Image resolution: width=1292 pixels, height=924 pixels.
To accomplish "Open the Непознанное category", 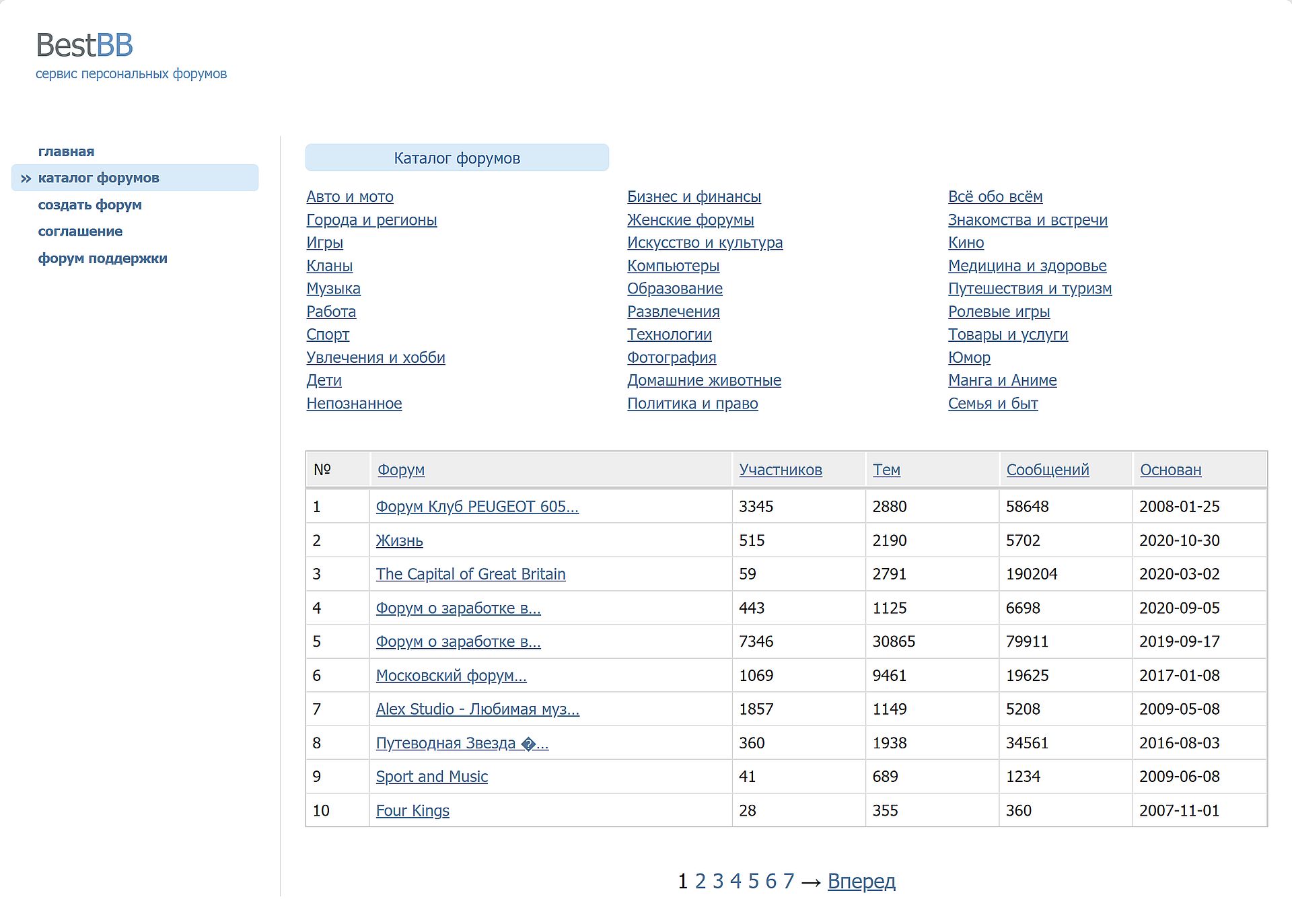I will tap(354, 403).
